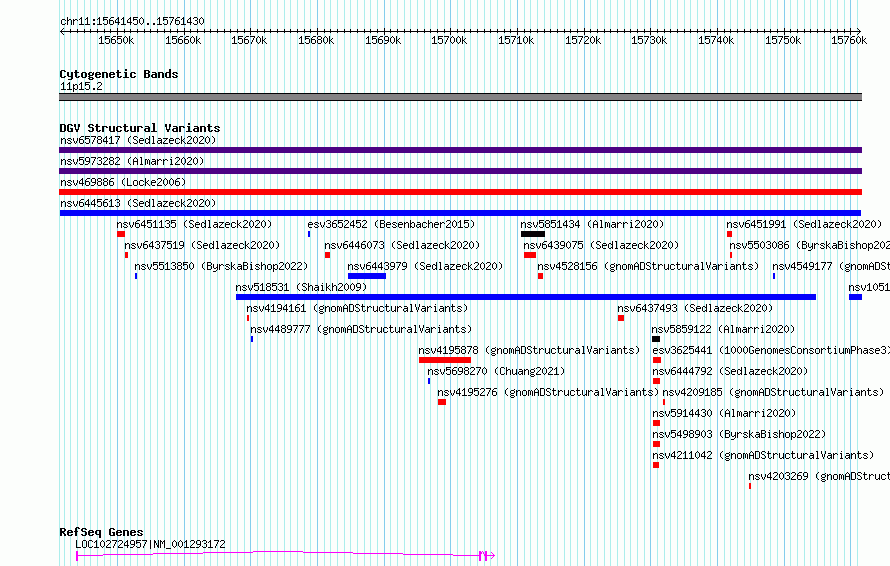Select the blue glyph under nsv1051 label
This screenshot has height=566, width=890.
(x=855, y=297)
